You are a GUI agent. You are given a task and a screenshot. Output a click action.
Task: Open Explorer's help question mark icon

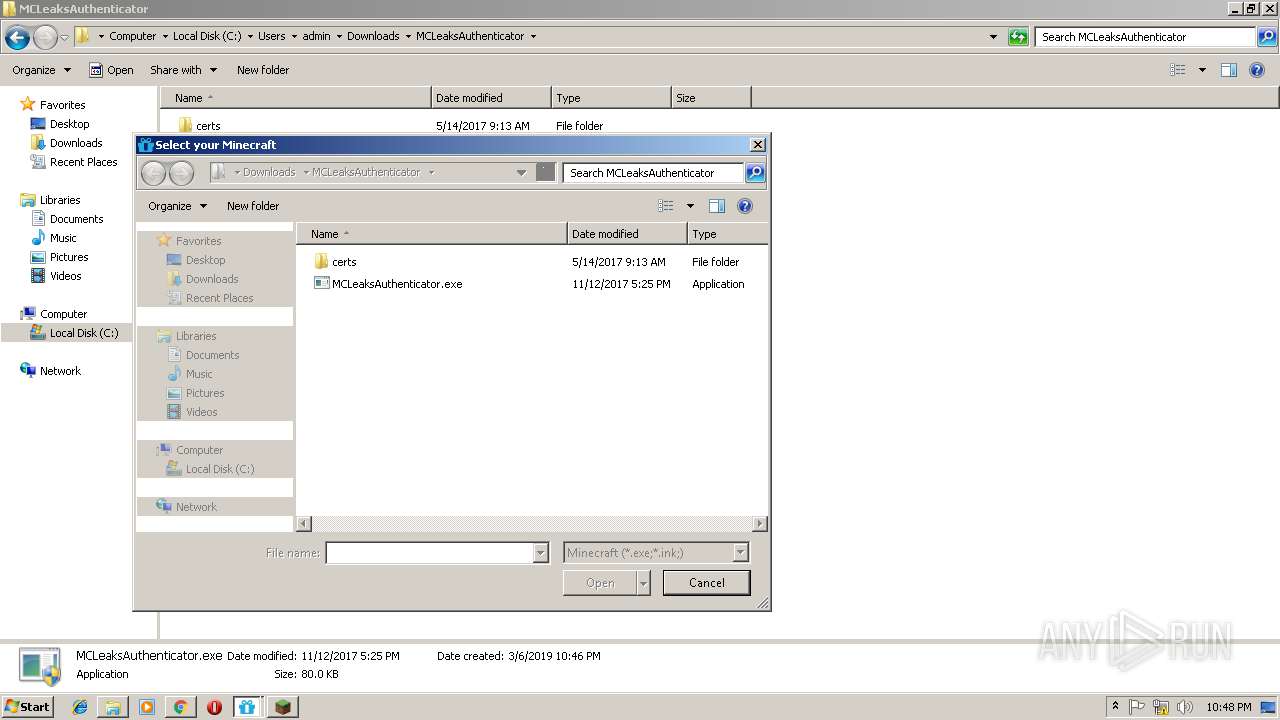tap(1256, 70)
